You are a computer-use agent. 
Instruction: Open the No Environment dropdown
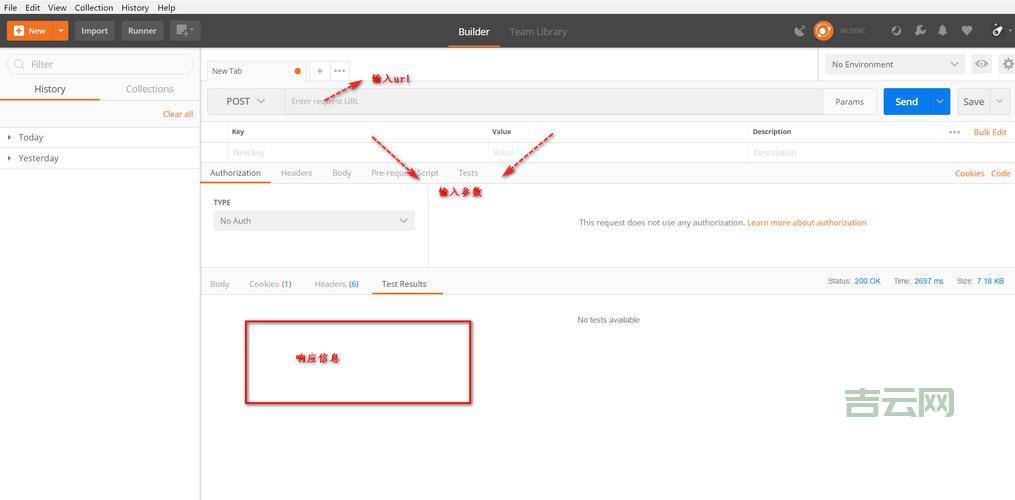(894, 64)
